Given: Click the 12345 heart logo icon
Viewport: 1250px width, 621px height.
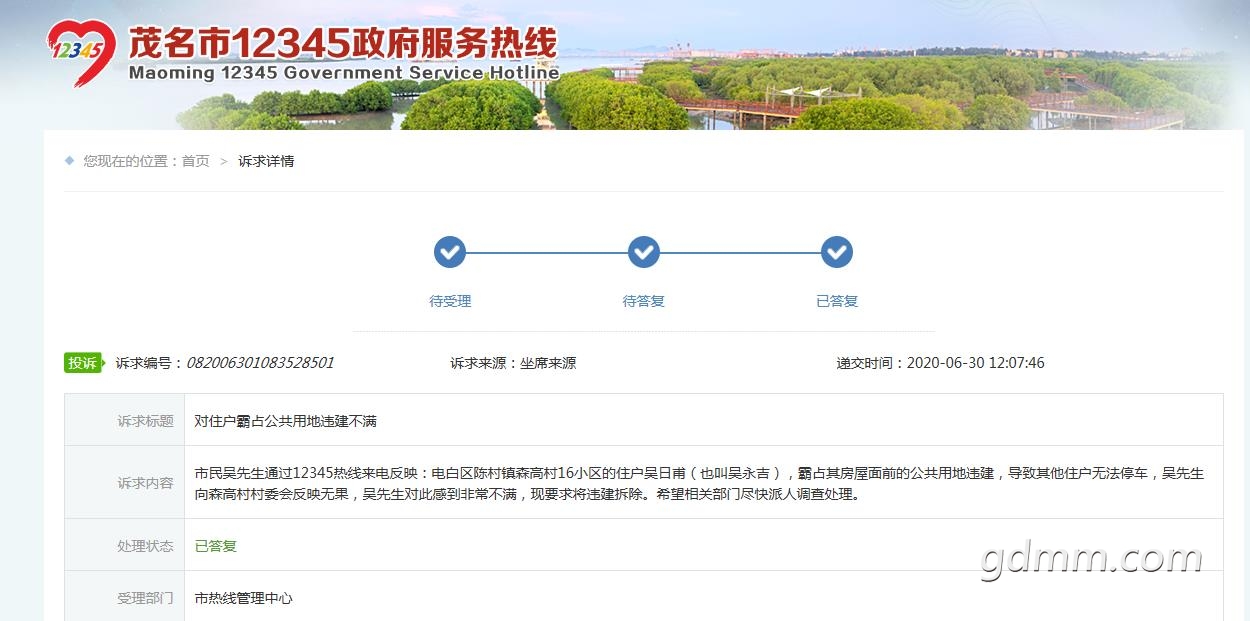Looking at the screenshot, I should tap(82, 51).
